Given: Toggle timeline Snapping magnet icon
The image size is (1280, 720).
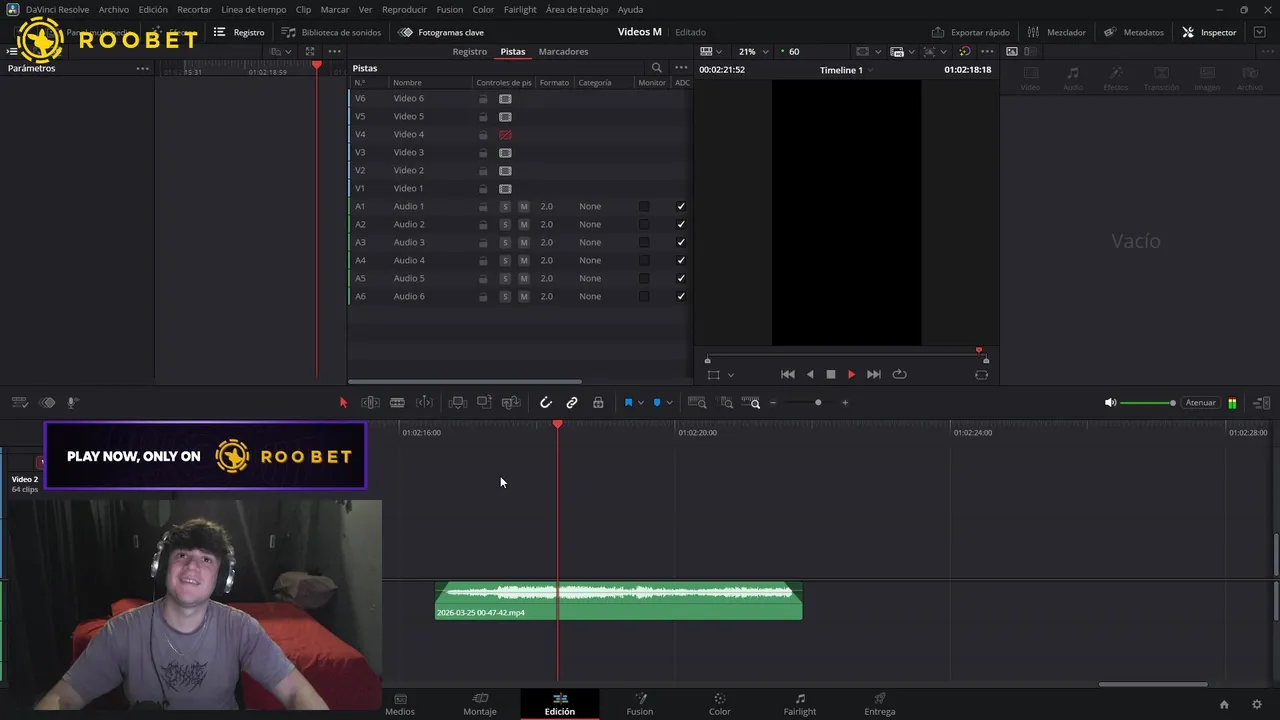Looking at the screenshot, I should (x=546, y=403).
